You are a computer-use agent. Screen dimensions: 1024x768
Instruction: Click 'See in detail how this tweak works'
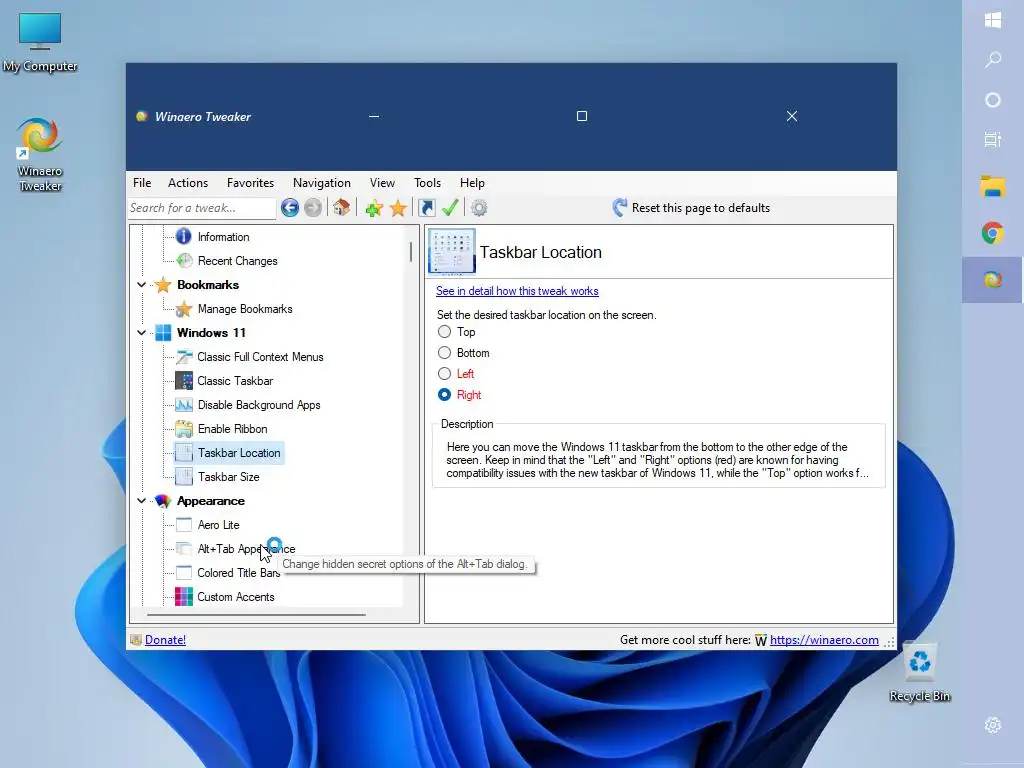click(517, 291)
